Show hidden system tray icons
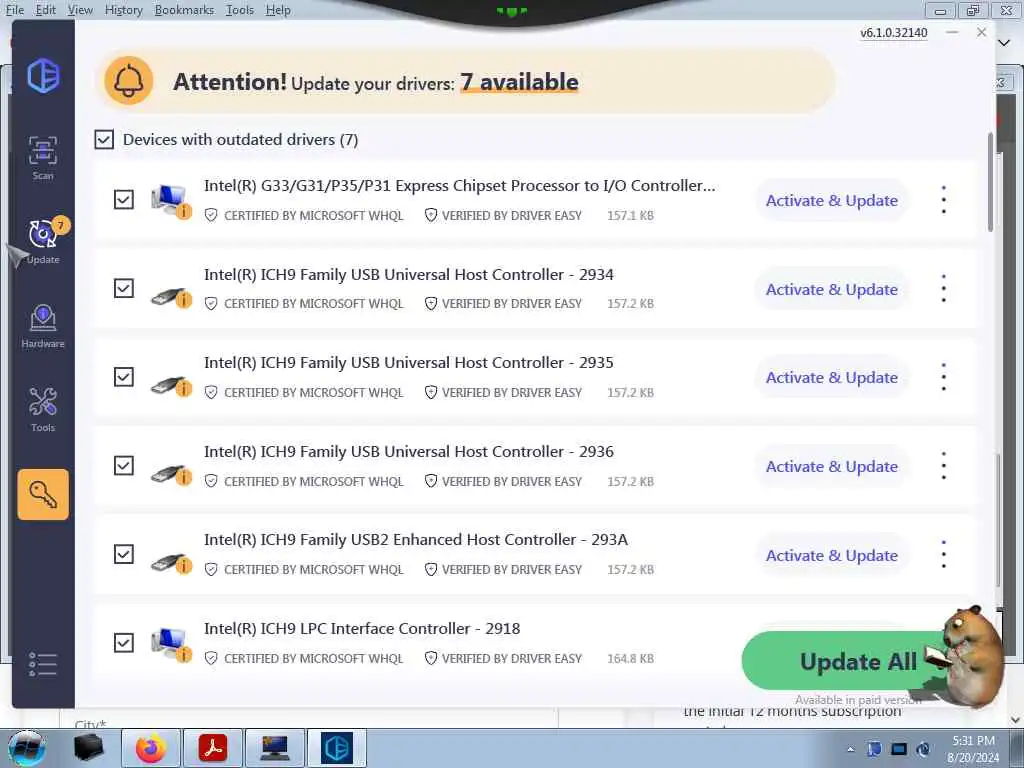The image size is (1024, 768). click(x=850, y=749)
